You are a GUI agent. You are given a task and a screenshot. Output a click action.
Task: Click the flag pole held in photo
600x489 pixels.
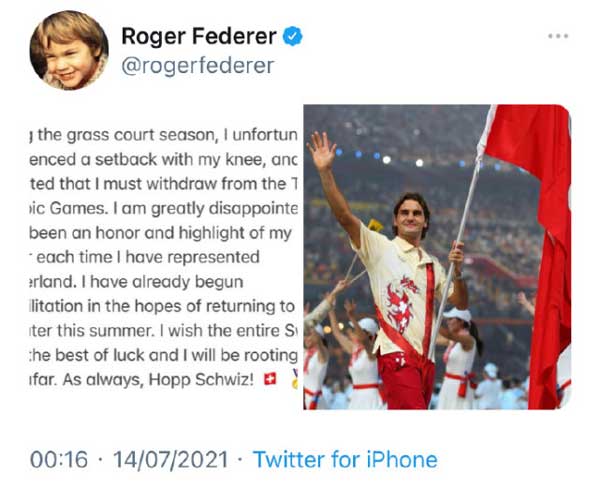(x=463, y=240)
